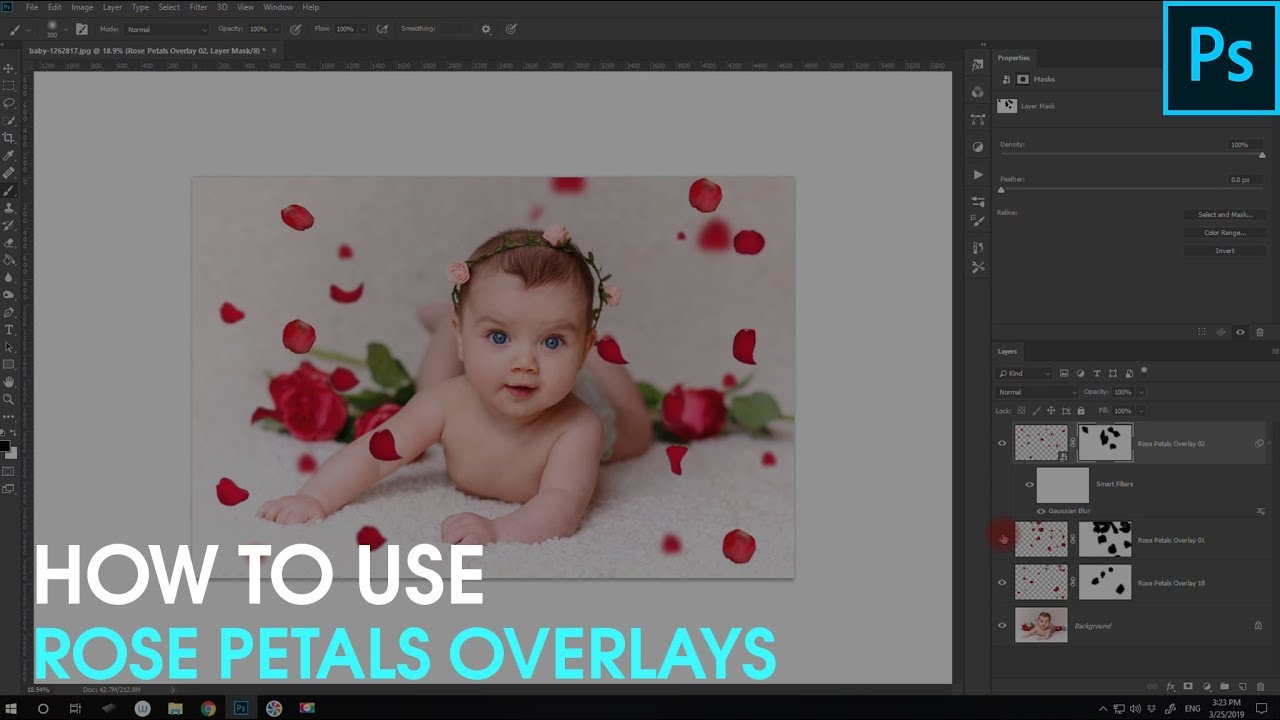The image size is (1280, 720).
Task: Open Chrome from the Windows taskbar
Action: 208,708
